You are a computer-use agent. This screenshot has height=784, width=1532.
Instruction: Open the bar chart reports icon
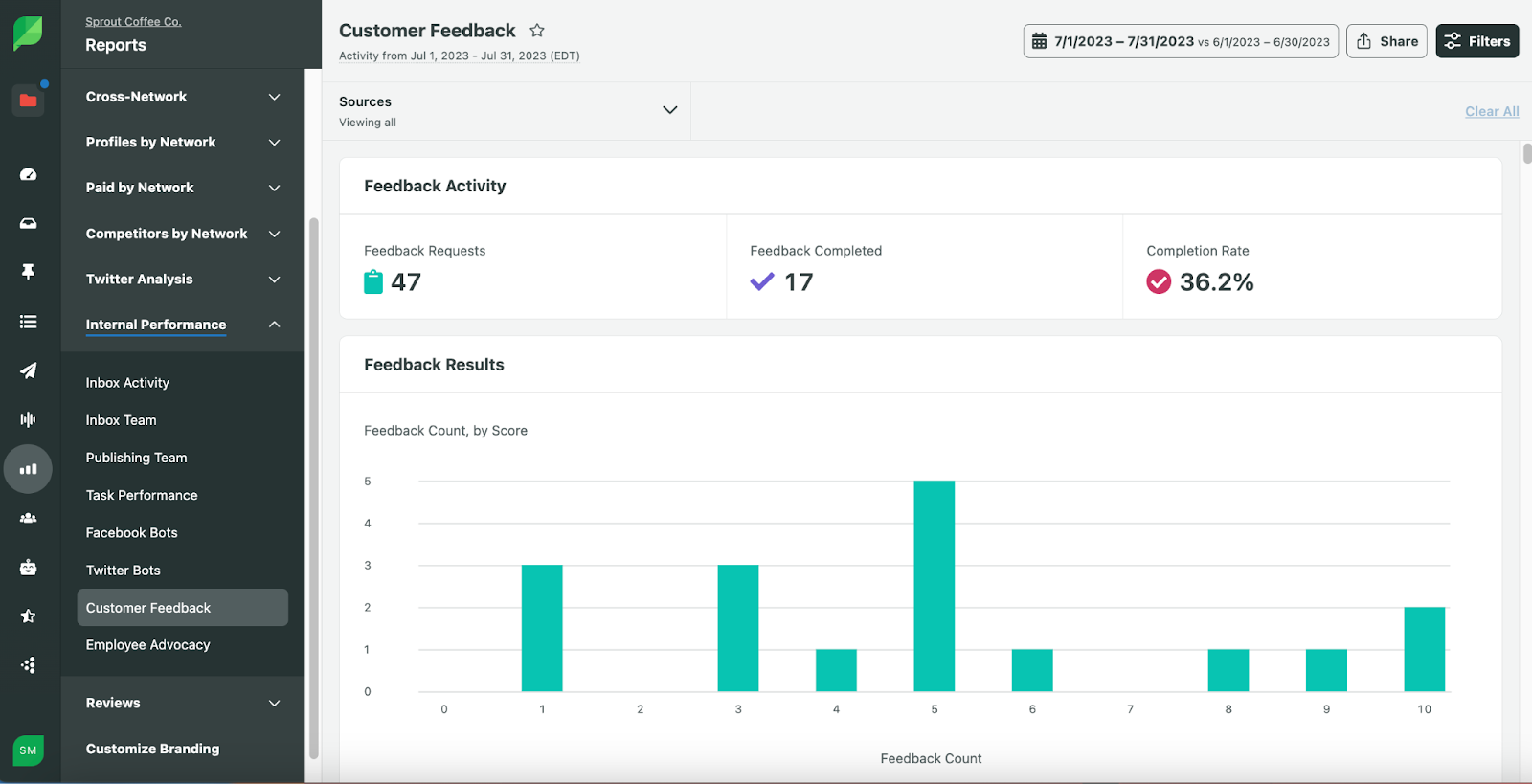point(29,469)
